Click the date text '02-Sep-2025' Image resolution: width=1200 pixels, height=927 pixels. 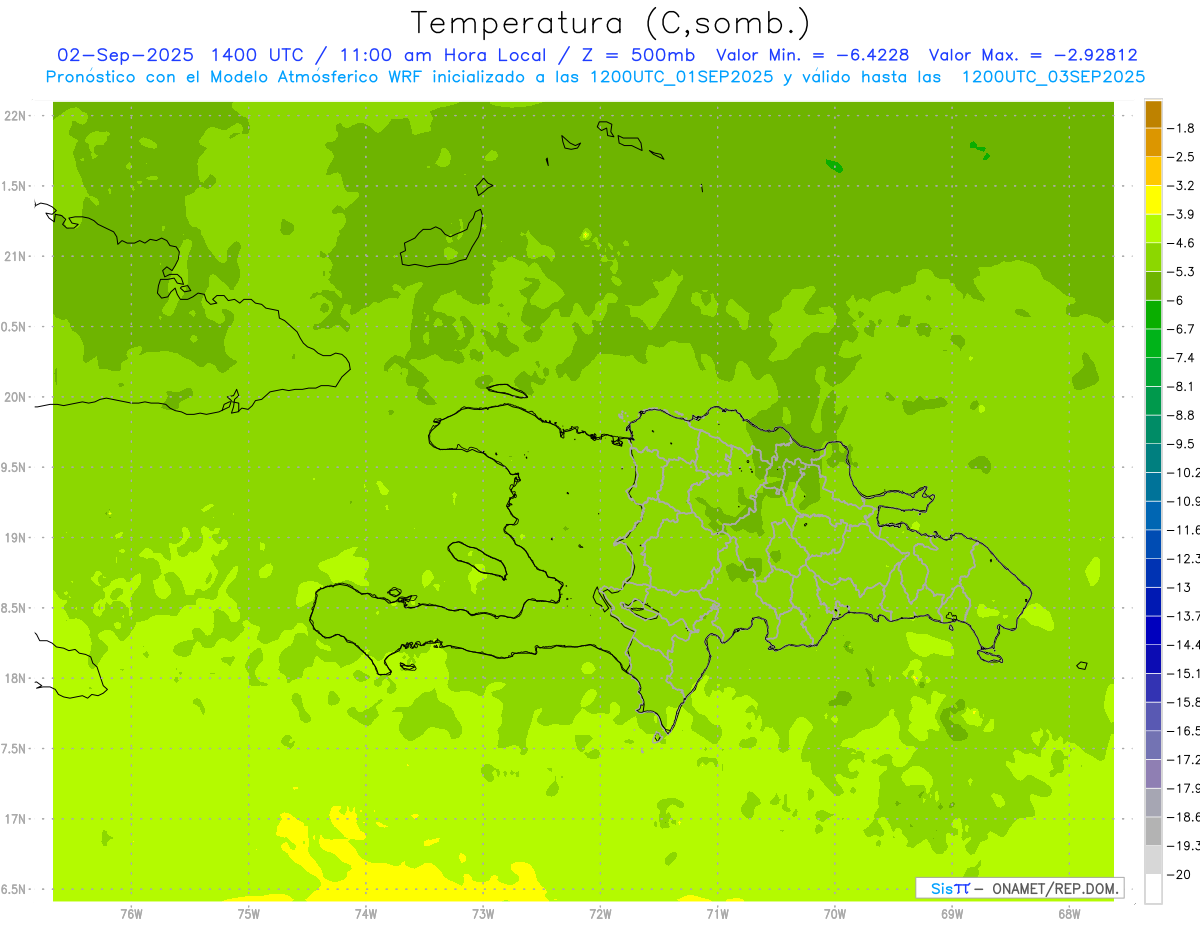coord(124,55)
